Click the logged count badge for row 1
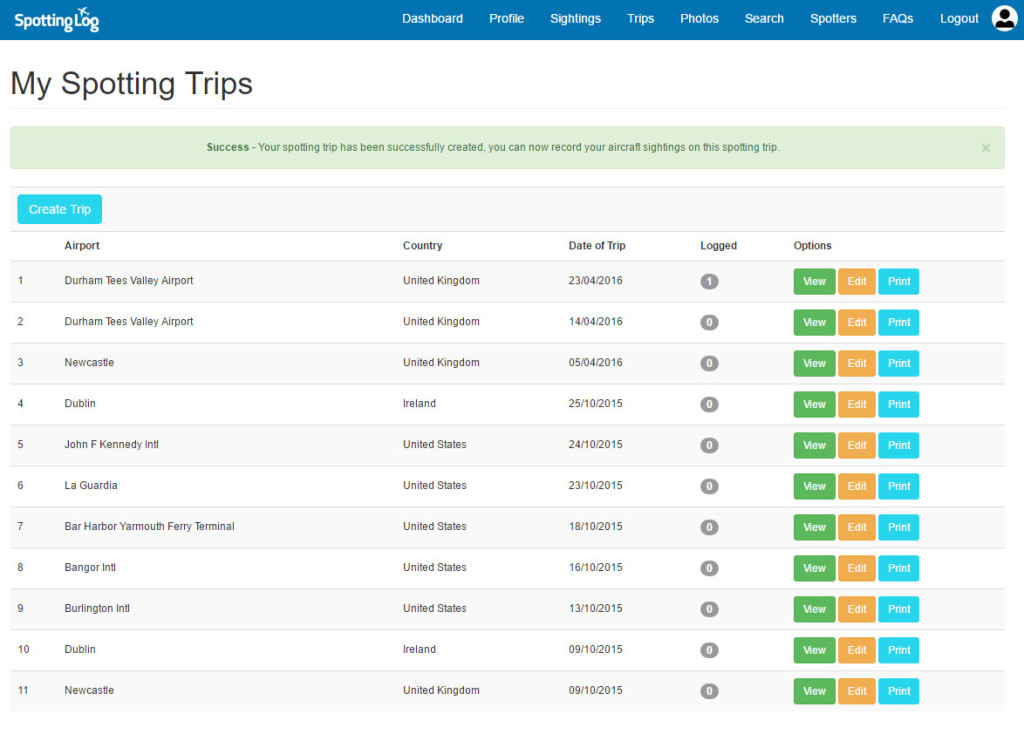The image size is (1024, 748). (709, 282)
